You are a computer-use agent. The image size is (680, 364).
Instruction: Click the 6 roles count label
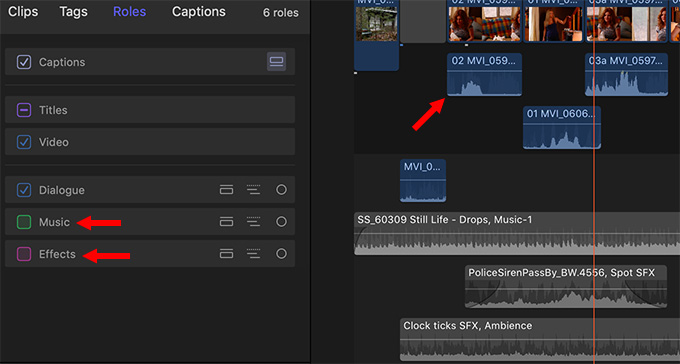click(281, 13)
